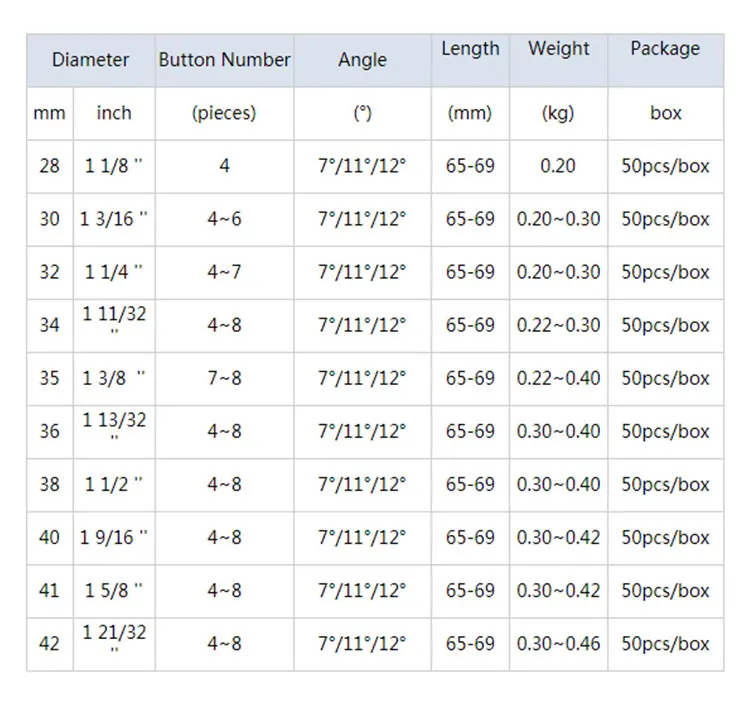Select the 4~7 button number cell
Viewport: 750px width, 713px height.
(224, 272)
